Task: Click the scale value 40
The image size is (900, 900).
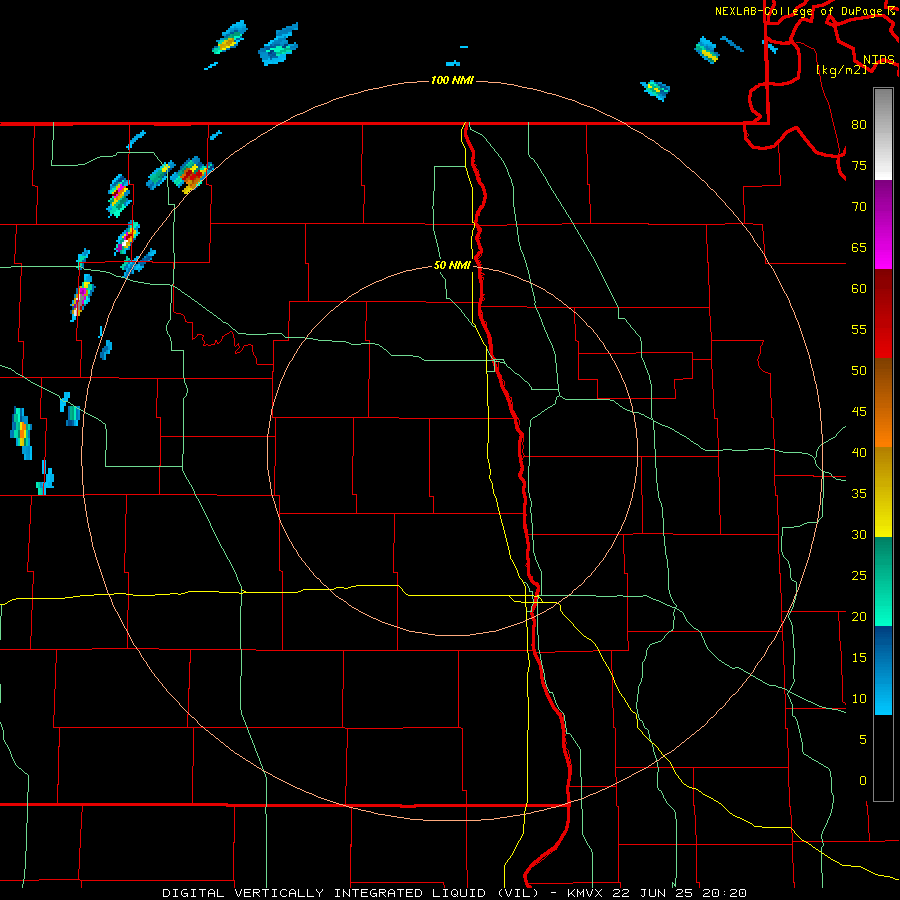Action: (x=859, y=452)
